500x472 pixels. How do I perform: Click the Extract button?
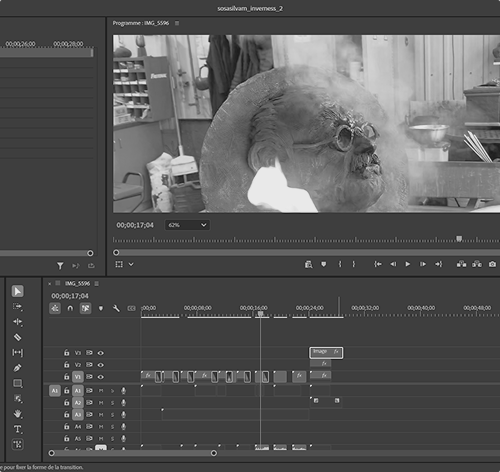point(477,264)
